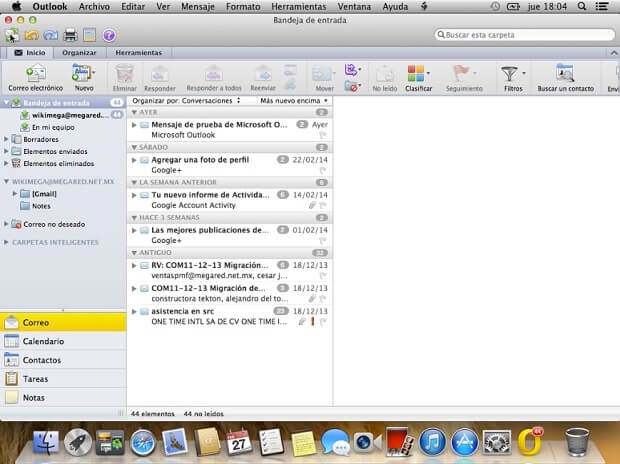Open the Filtros funnel icon
Viewport: 620px width, 464px height.
coord(509,74)
